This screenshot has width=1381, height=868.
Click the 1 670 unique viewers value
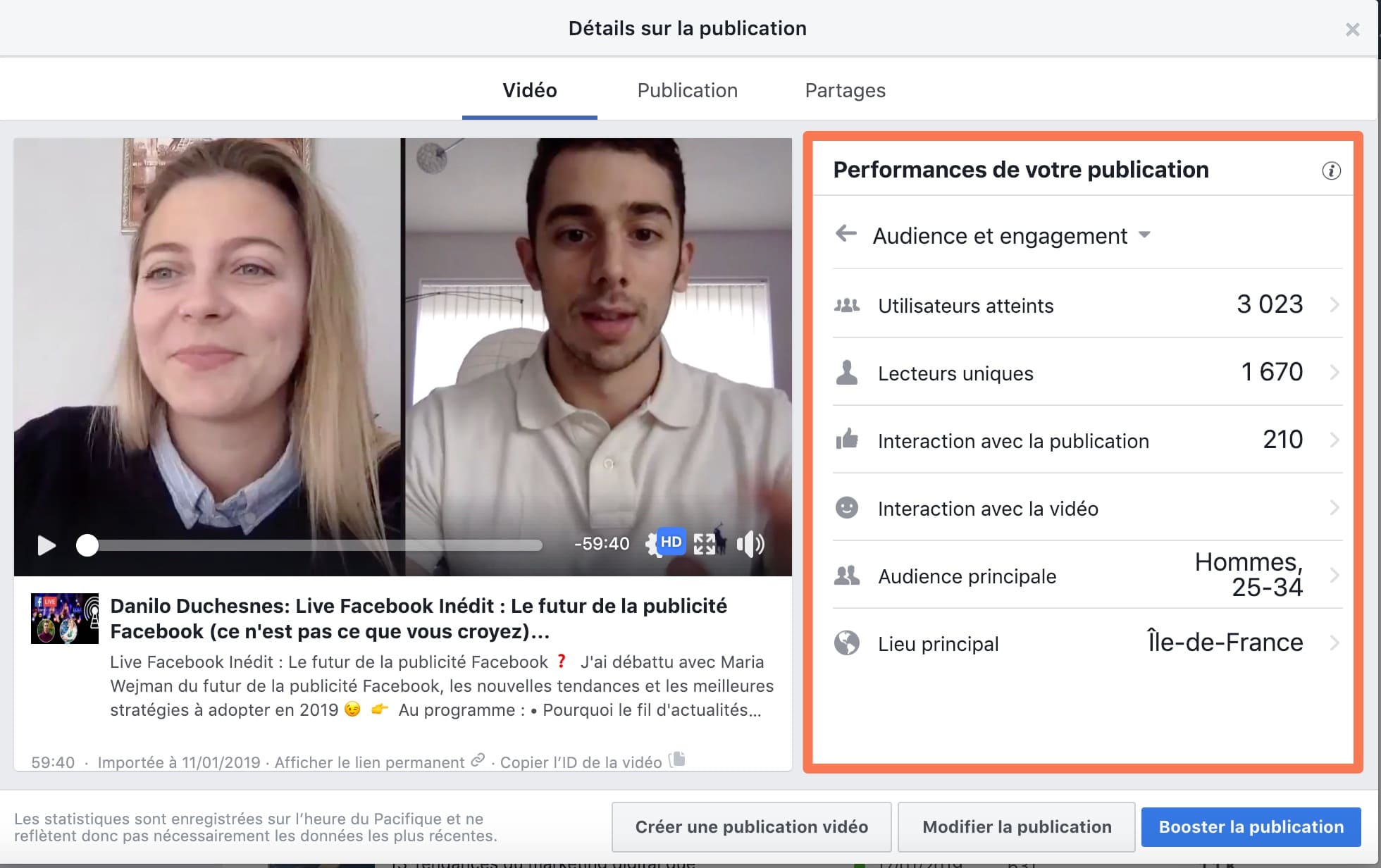click(1272, 372)
